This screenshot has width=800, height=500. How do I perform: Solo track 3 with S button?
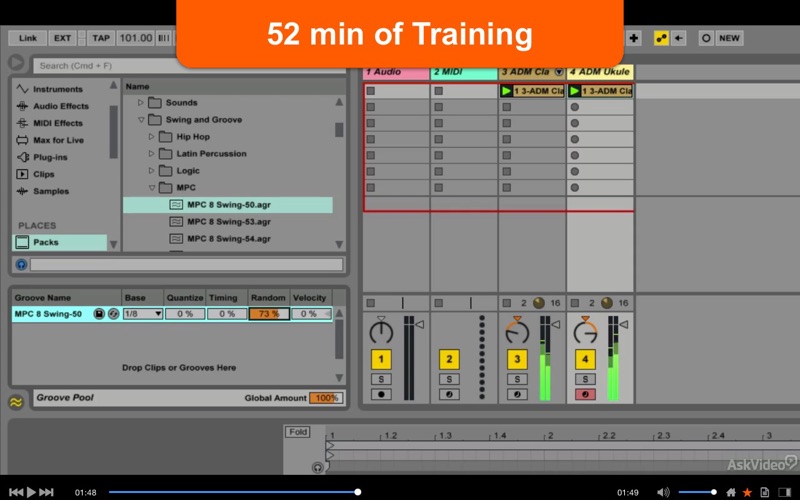(517, 379)
